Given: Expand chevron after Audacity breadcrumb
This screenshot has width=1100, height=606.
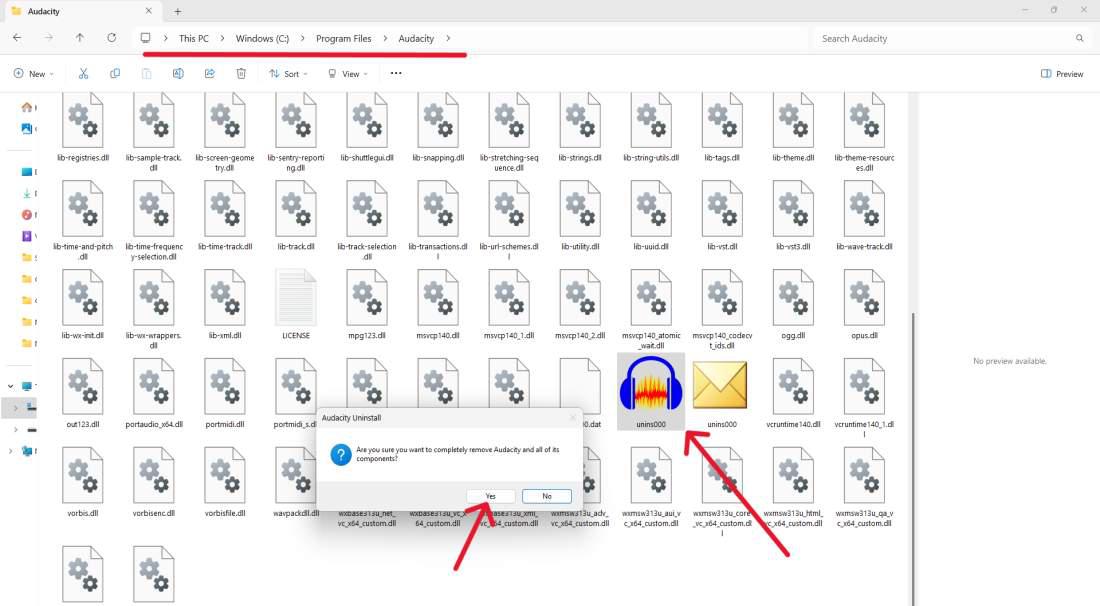Looking at the screenshot, I should [448, 39].
